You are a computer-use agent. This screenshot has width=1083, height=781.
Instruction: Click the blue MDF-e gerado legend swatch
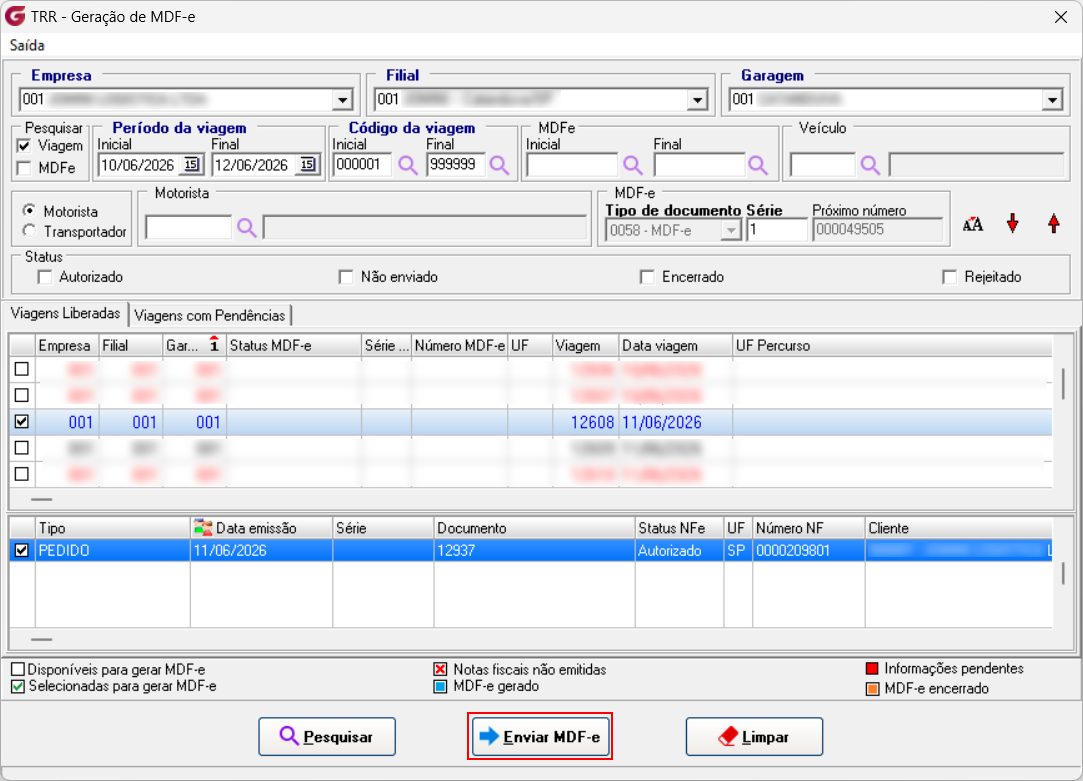(440, 686)
